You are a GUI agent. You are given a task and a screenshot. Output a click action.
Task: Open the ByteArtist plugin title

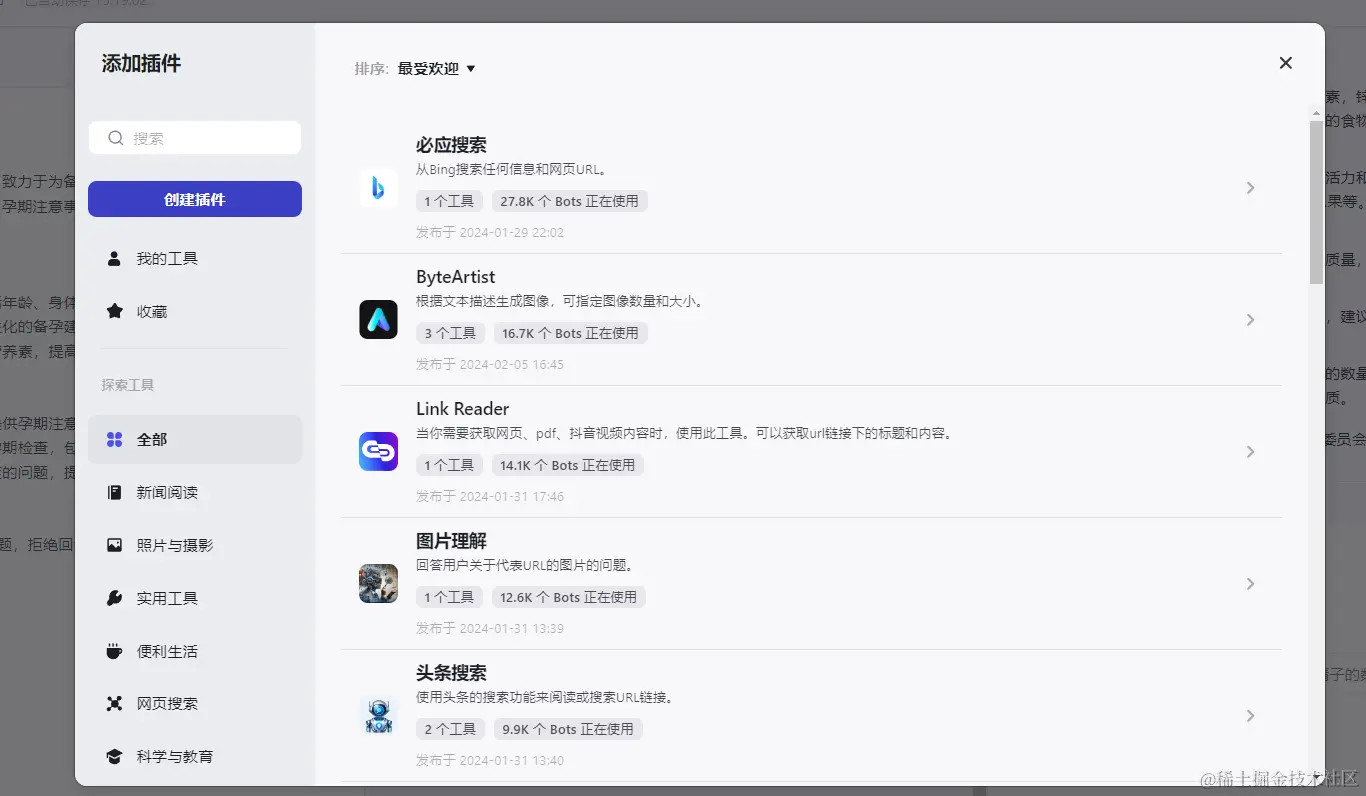[456, 277]
